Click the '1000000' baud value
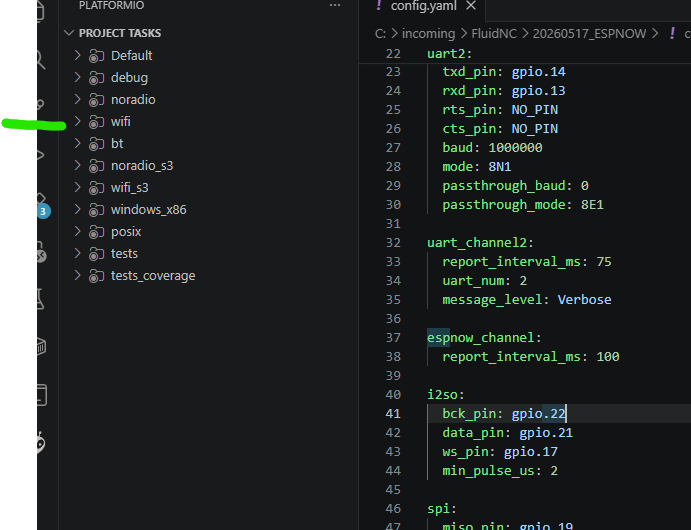Screen dimensions: 691x530 tap(515, 148)
